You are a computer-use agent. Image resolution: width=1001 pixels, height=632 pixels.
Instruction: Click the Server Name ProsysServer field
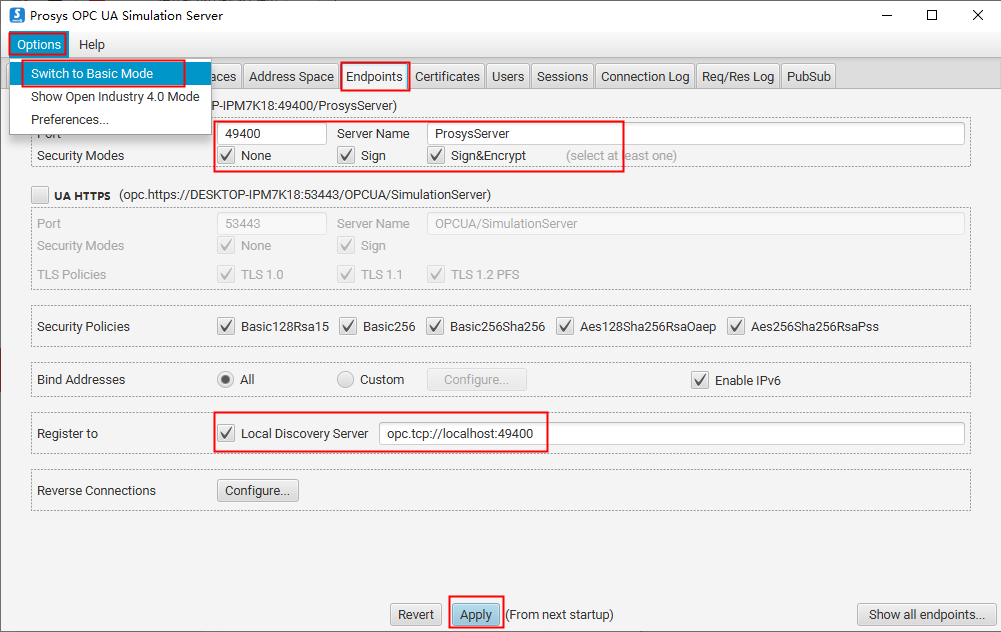tap(695, 134)
